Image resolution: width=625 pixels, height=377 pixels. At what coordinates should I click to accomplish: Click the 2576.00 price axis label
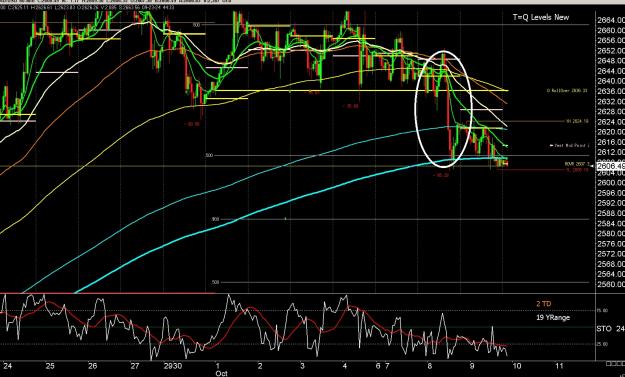(611, 243)
